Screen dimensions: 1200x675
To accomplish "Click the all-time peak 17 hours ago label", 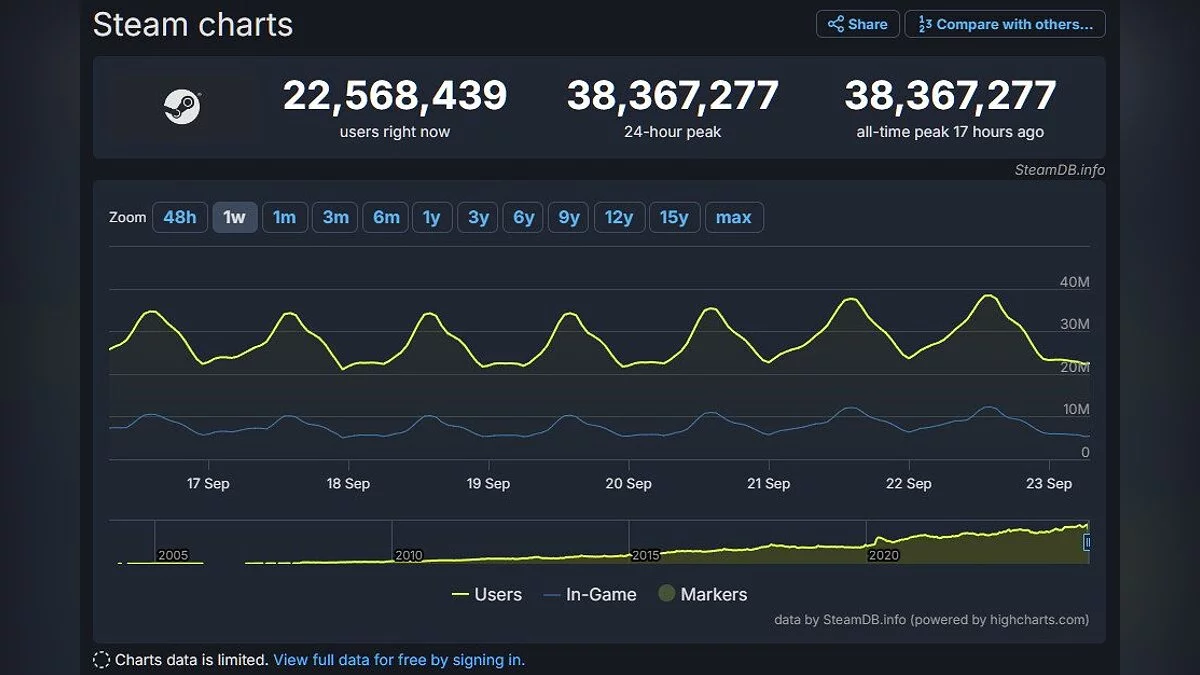I will 950,132.
